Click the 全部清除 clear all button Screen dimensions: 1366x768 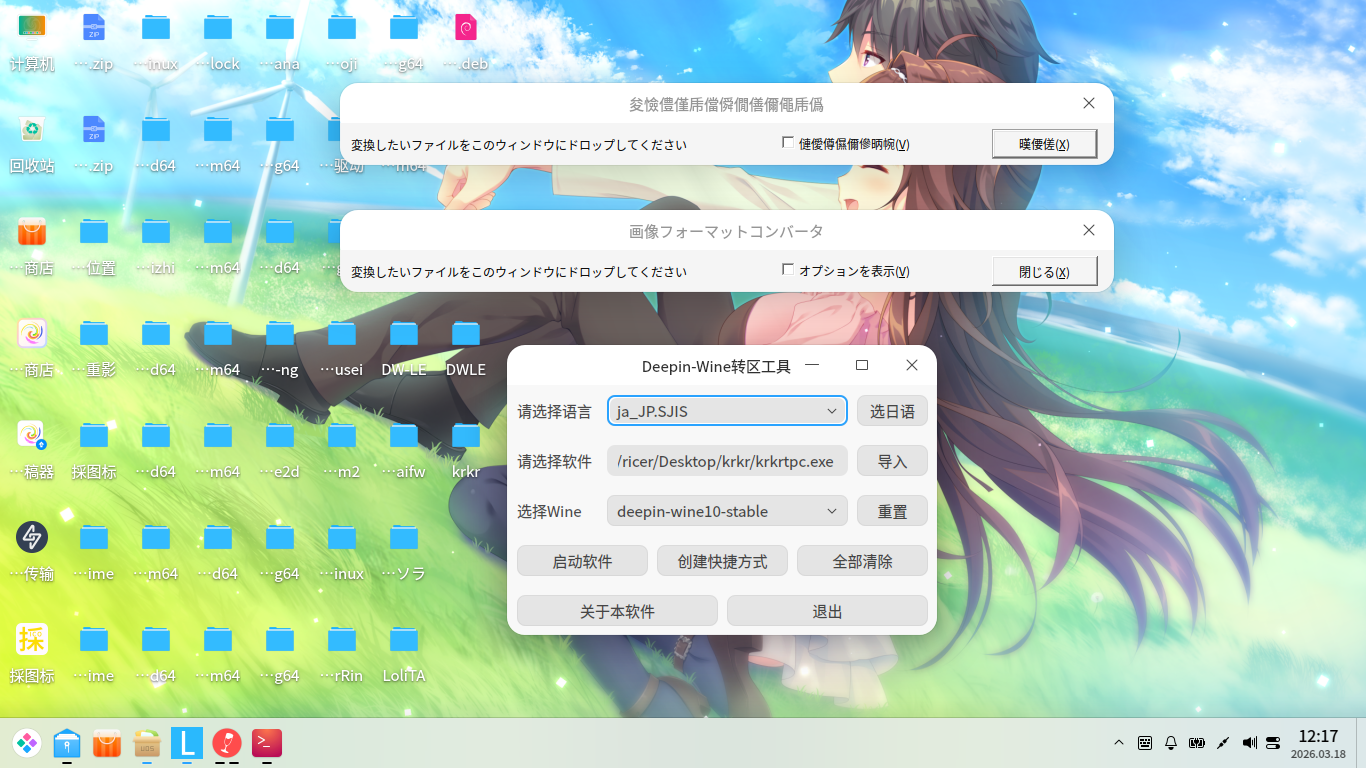pyautogui.click(x=862, y=561)
